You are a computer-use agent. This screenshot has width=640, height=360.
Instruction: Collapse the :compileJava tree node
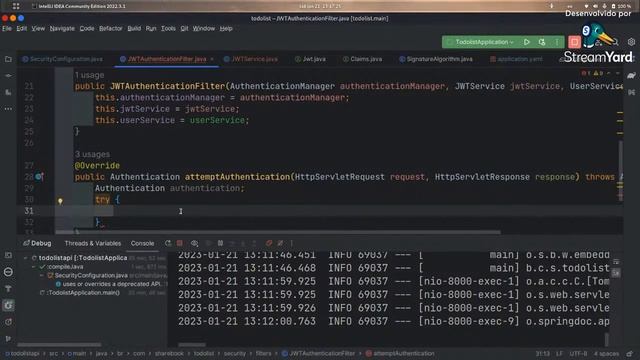tap(34, 267)
